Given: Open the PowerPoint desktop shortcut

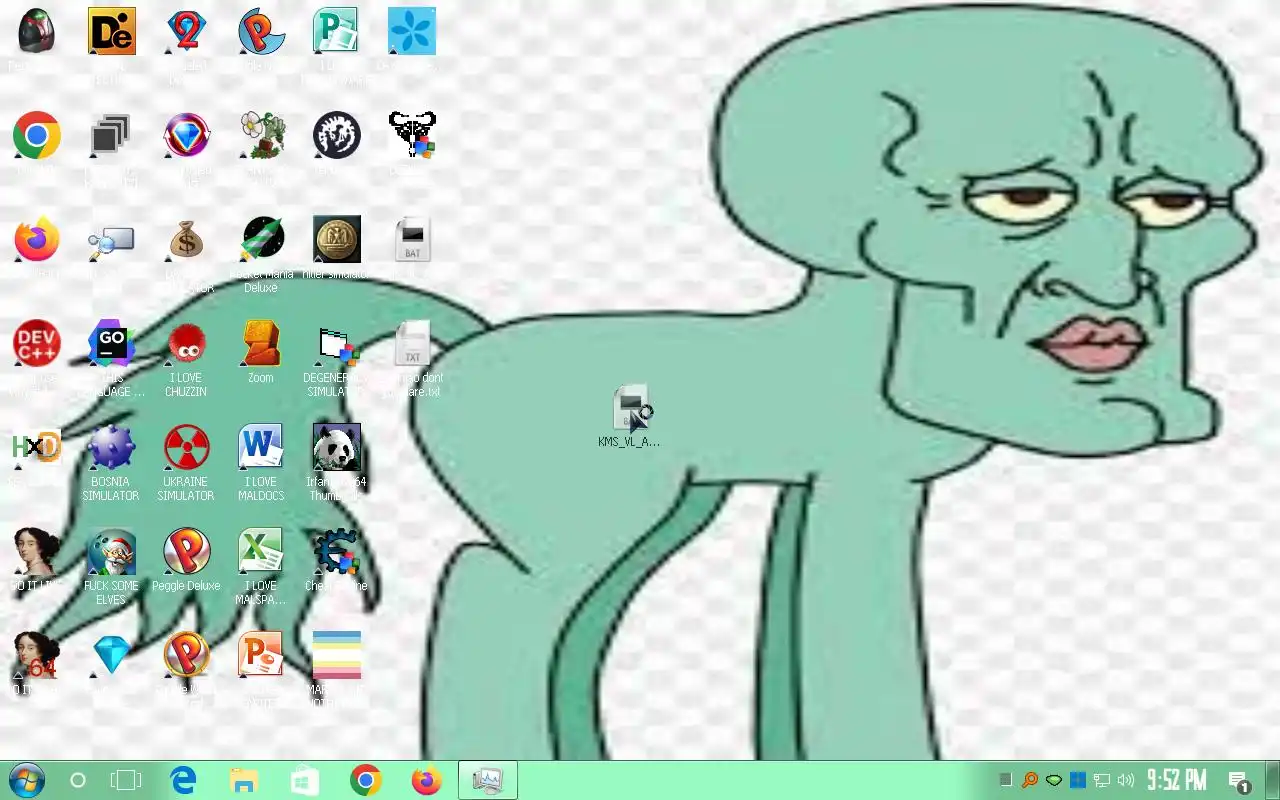Looking at the screenshot, I should pyautogui.click(x=261, y=656).
